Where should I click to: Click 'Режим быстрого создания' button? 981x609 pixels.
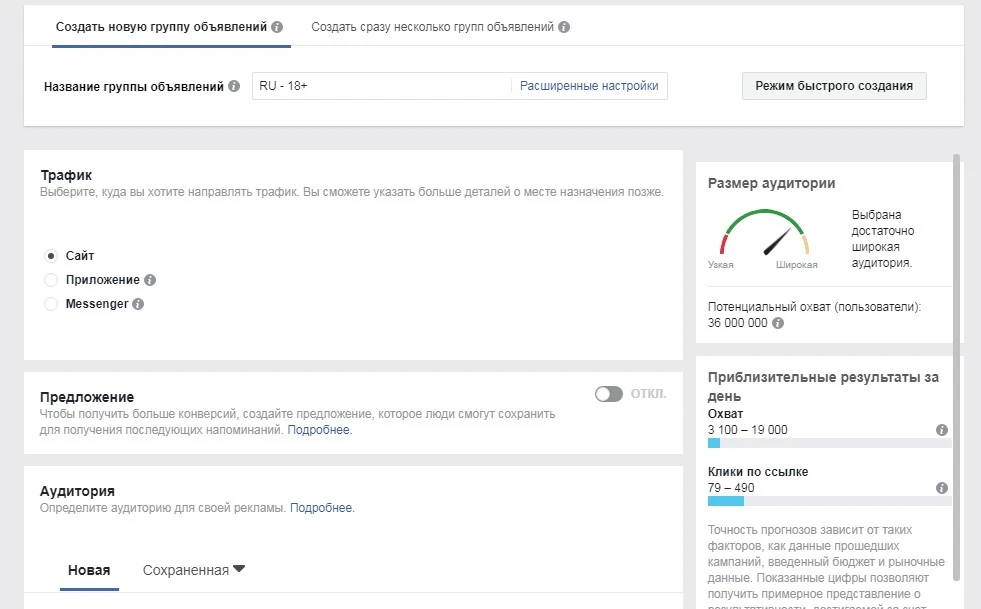coord(834,86)
